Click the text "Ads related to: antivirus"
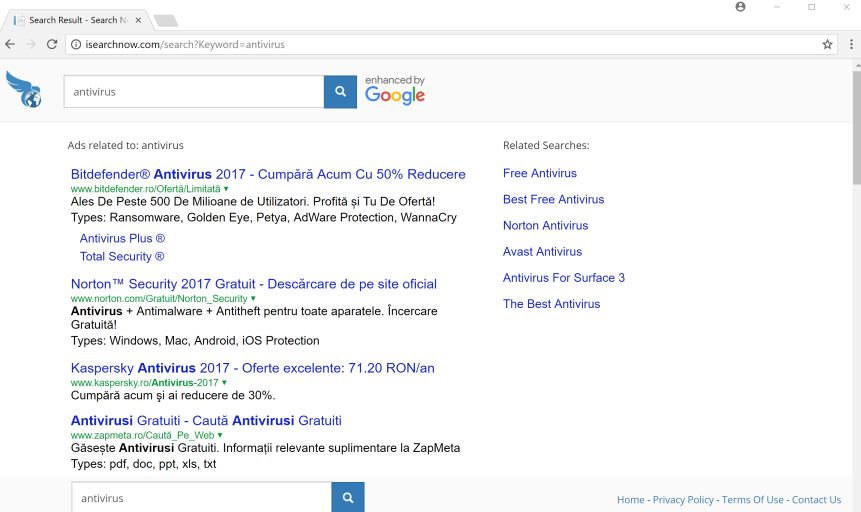 (x=125, y=146)
